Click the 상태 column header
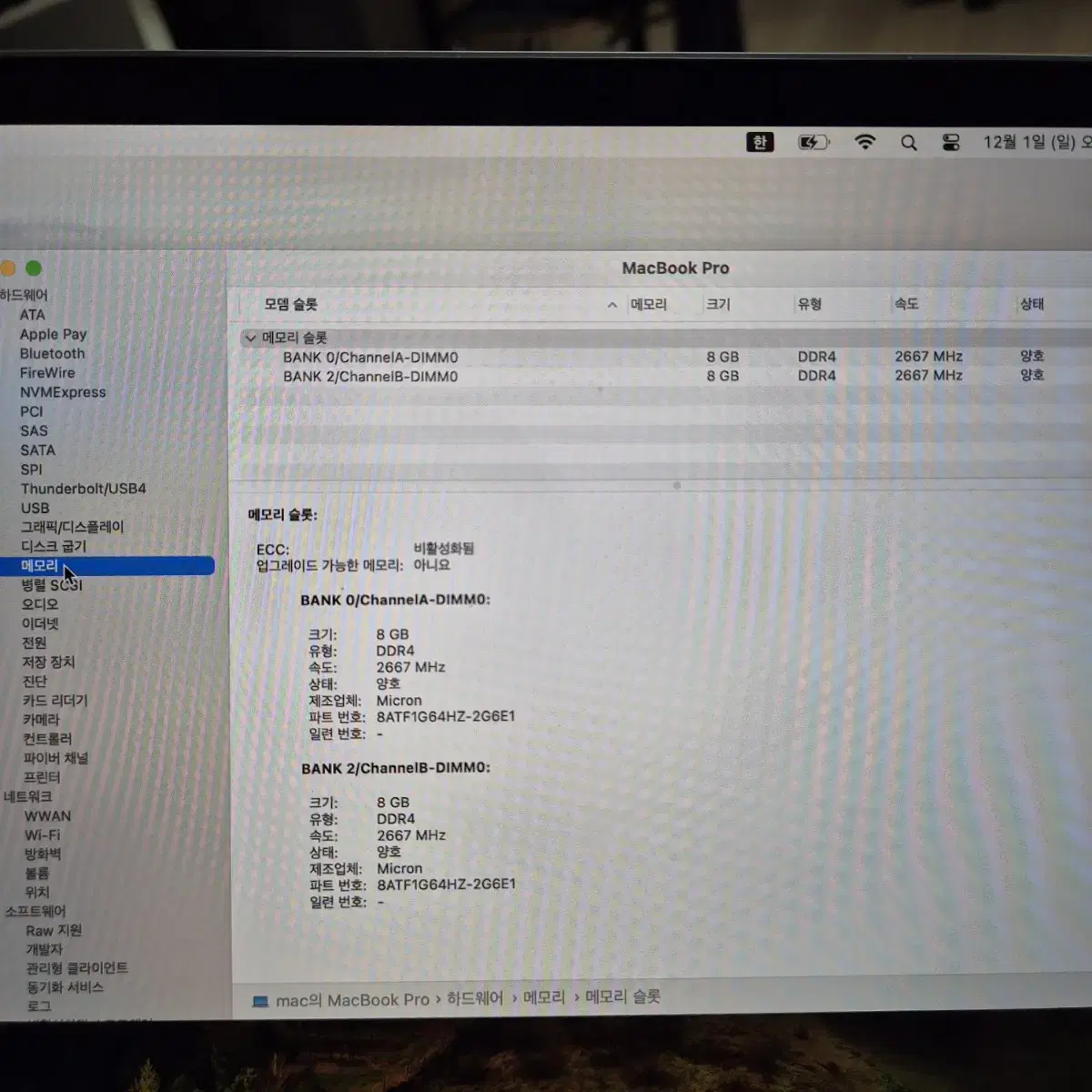1092x1092 pixels. coord(1032,304)
